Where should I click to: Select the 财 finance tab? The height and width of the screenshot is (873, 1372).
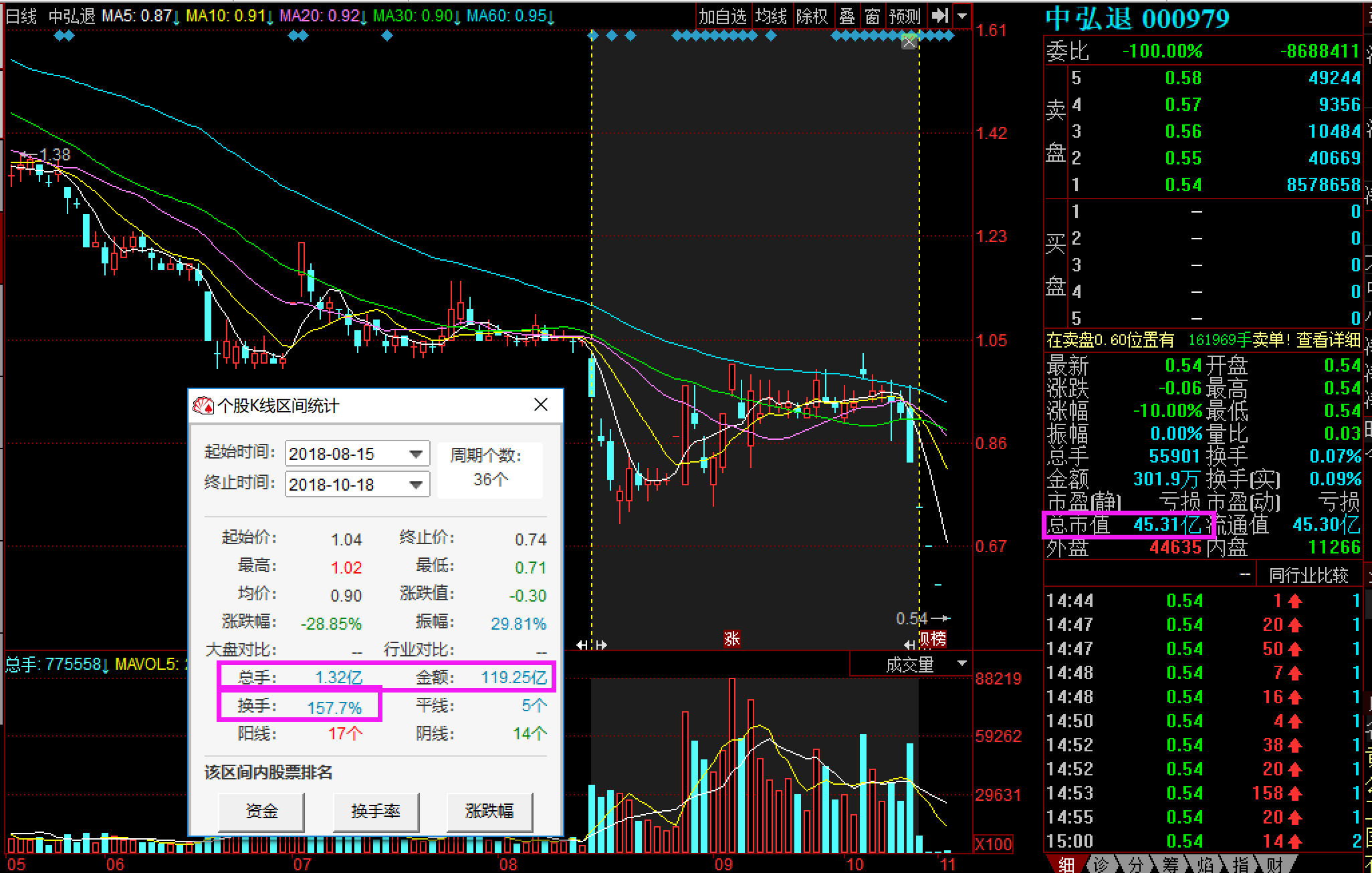1275,864
